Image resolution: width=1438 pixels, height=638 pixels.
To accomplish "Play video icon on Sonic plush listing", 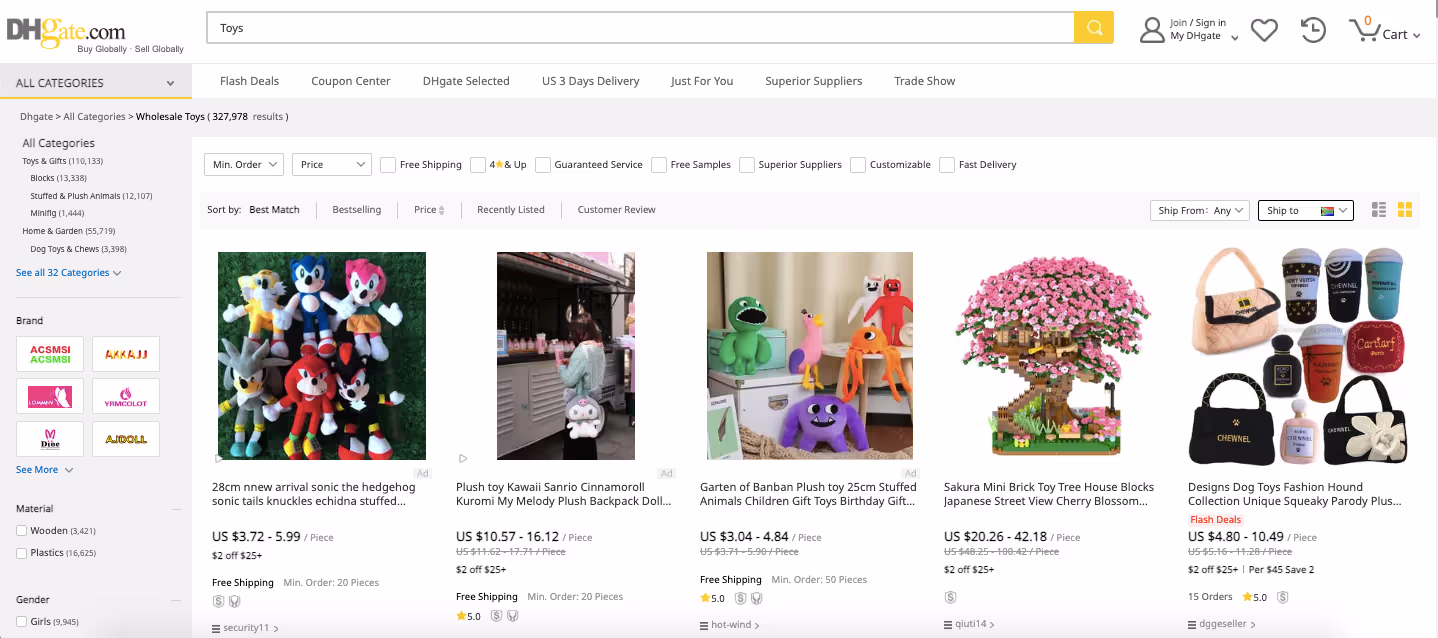I will (x=219, y=459).
